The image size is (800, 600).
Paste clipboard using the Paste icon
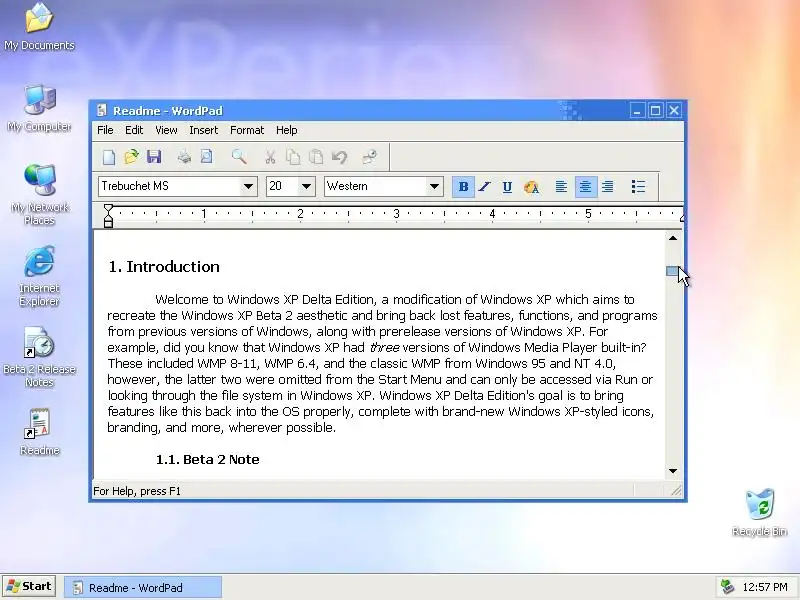(316, 157)
